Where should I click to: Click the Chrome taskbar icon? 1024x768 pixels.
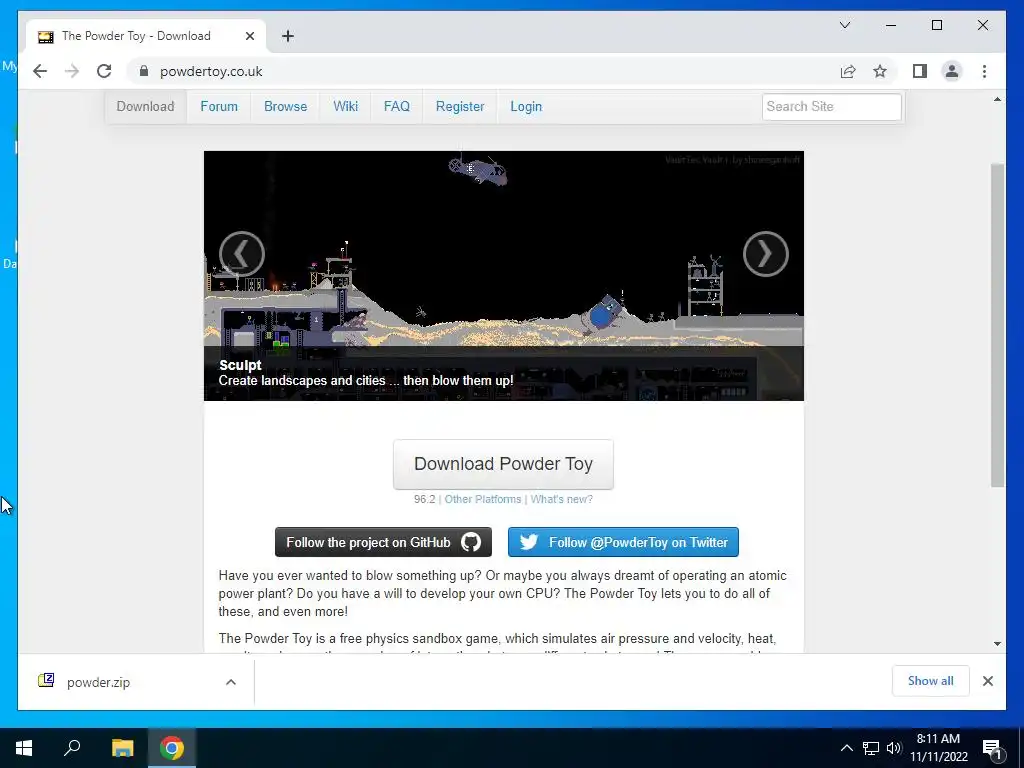(x=172, y=748)
